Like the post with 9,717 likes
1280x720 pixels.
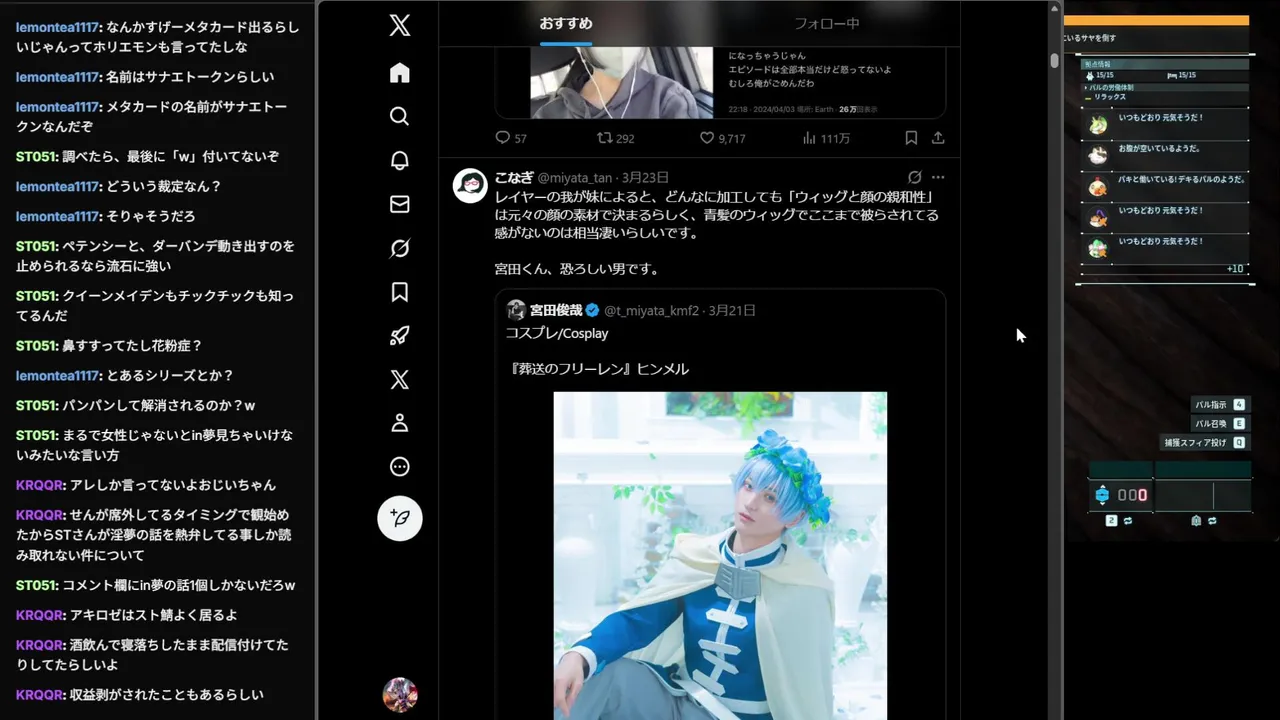tap(721, 138)
